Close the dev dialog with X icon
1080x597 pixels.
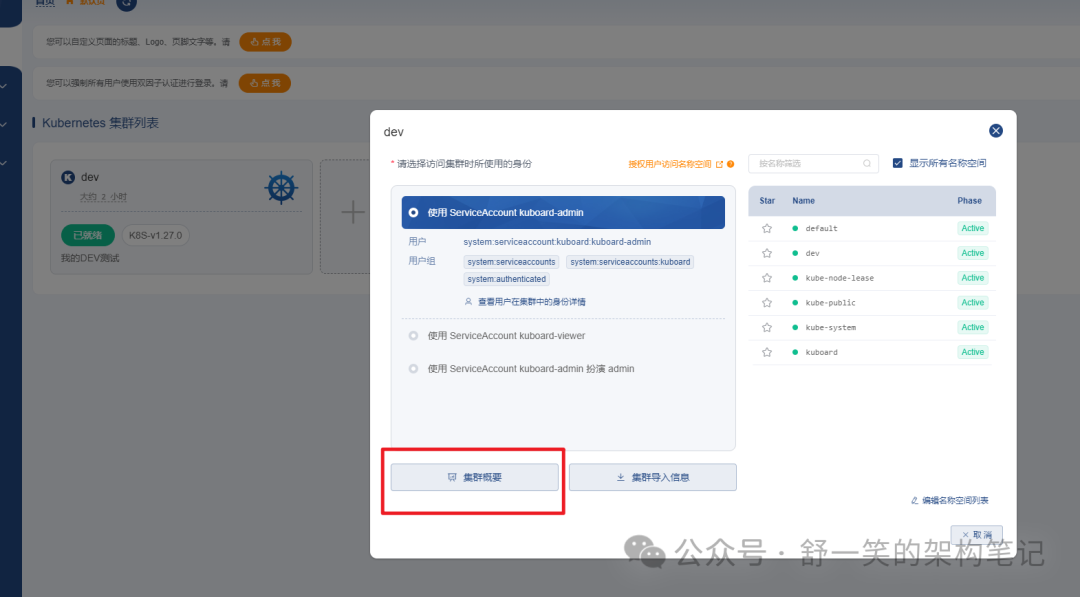click(x=995, y=131)
